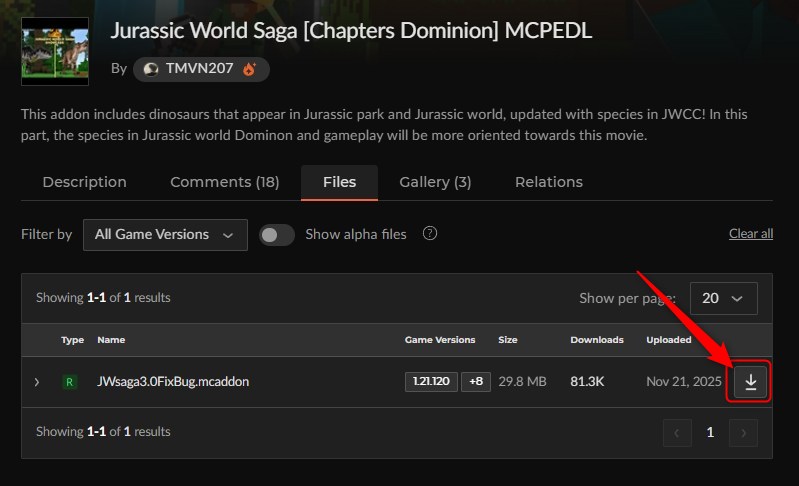799x486 pixels.
Task: Switch to the Description tab
Action: tap(85, 182)
